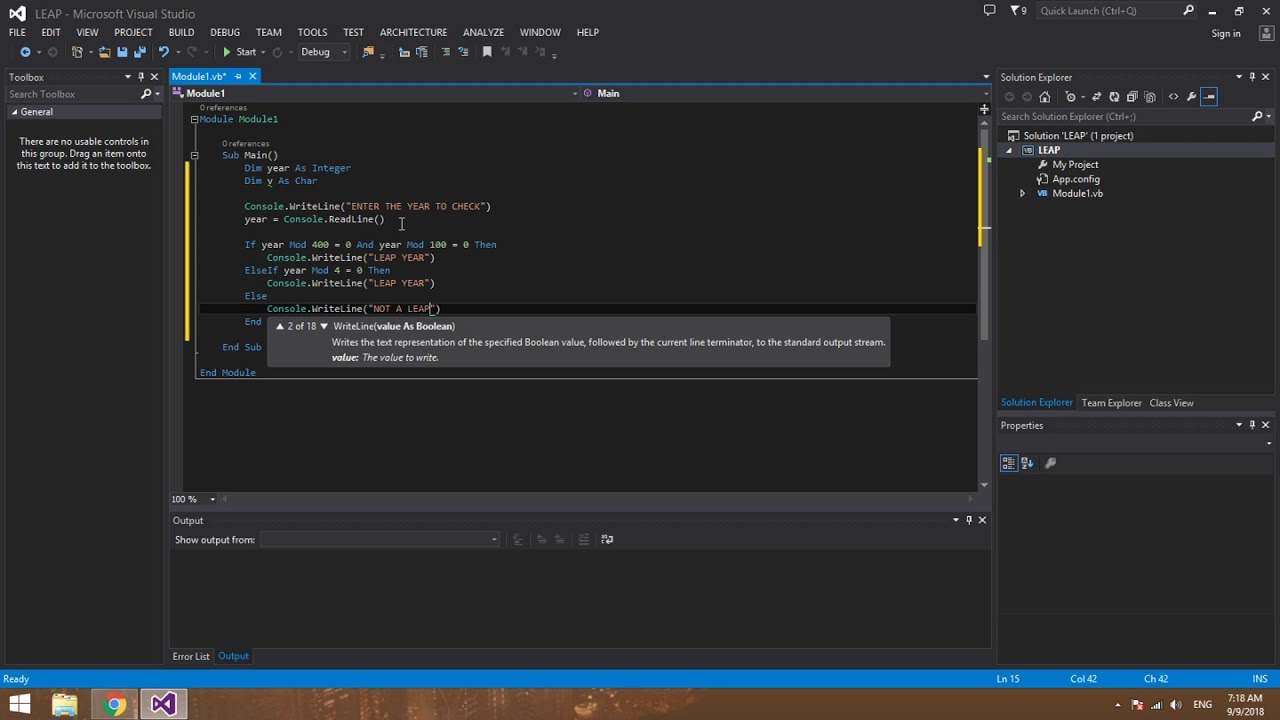Click View Code icon in Solution Explorer
1280x720 pixels.
[1173, 97]
